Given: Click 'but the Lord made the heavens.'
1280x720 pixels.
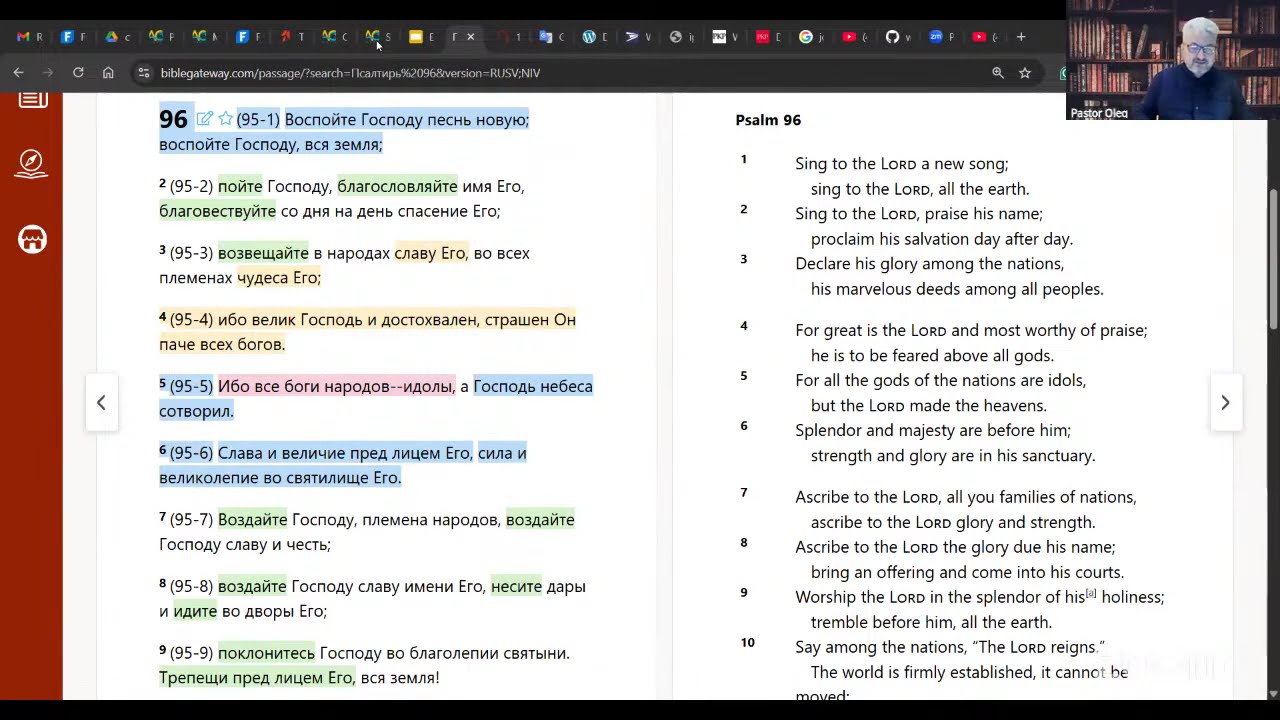Looking at the screenshot, I should click(928, 406).
